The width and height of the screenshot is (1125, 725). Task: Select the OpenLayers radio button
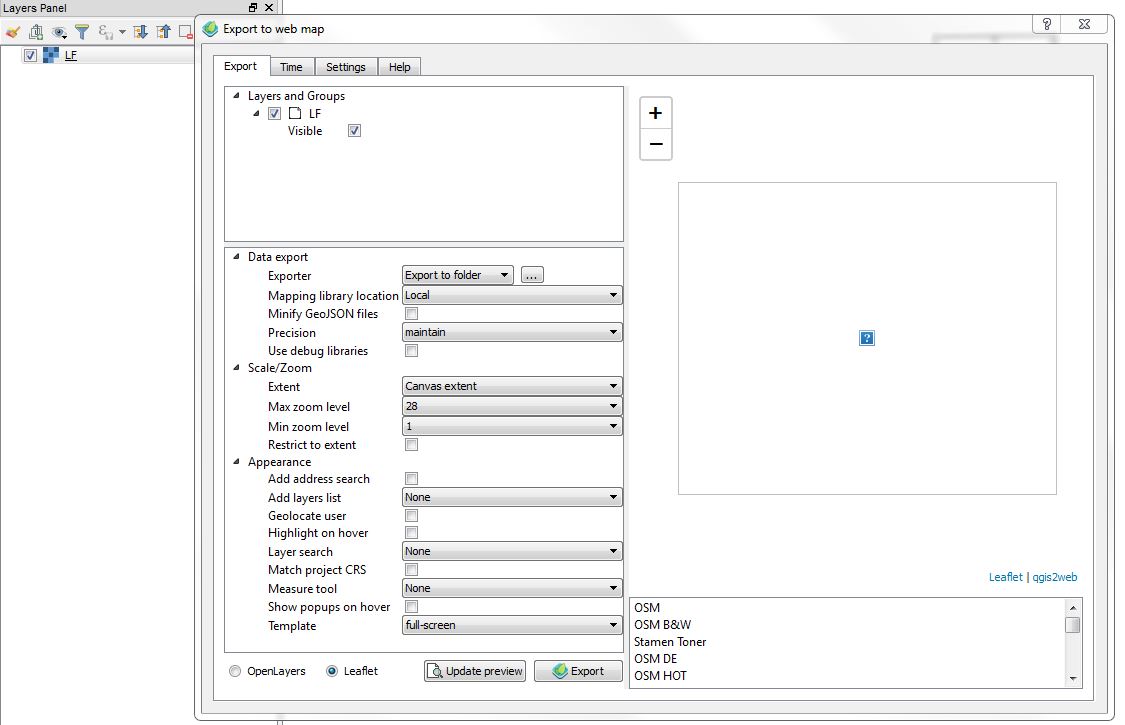click(234, 671)
